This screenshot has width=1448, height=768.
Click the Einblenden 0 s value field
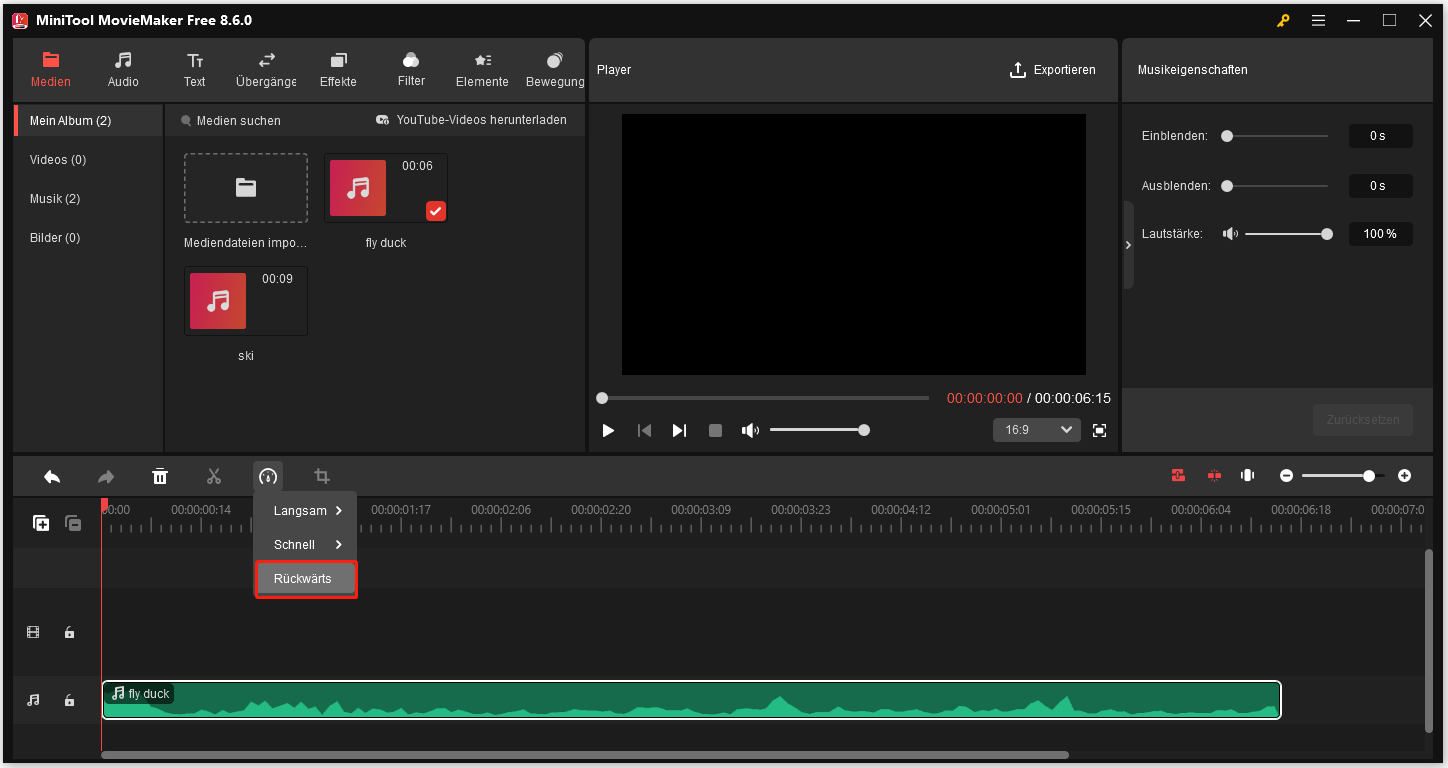tap(1380, 136)
